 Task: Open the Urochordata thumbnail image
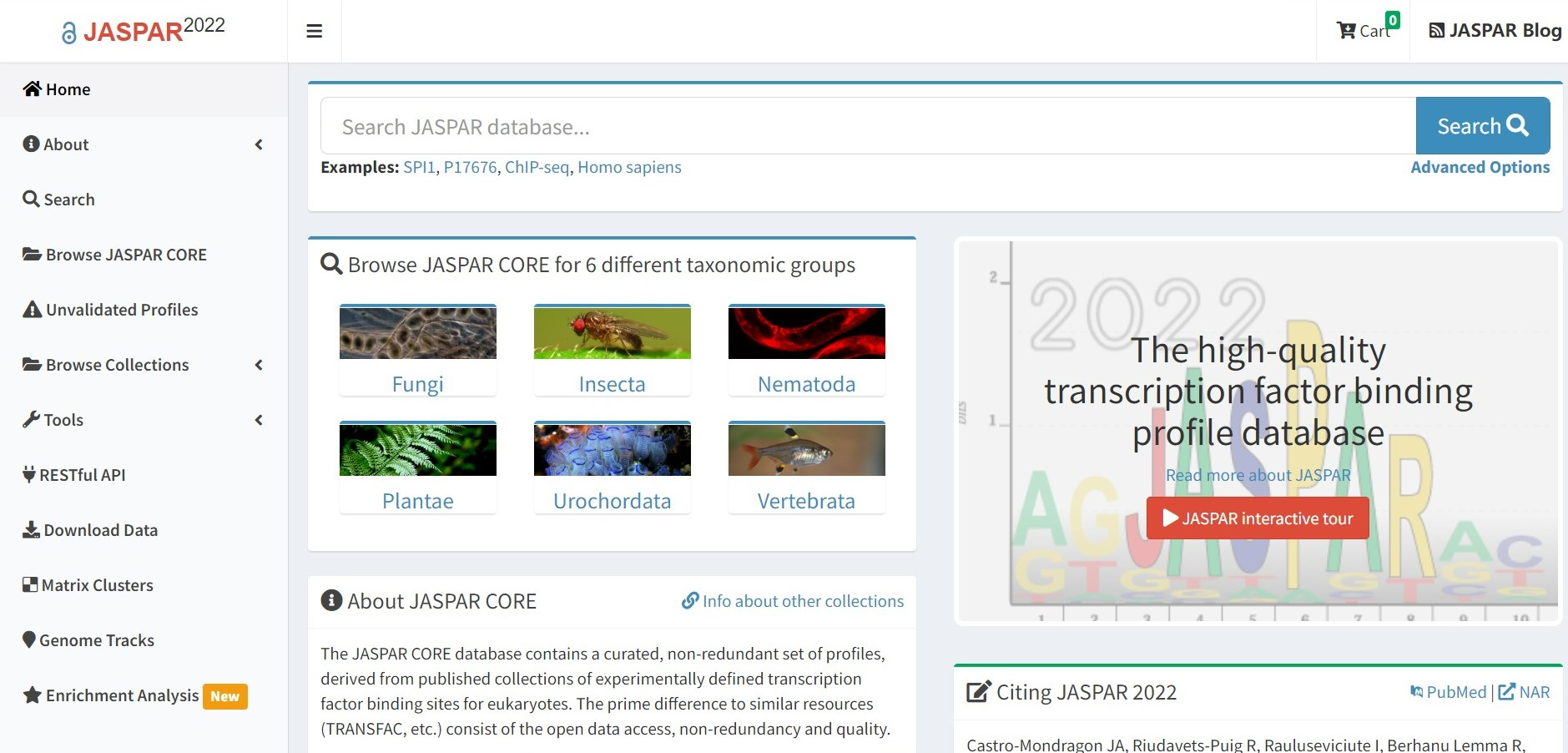[613, 449]
